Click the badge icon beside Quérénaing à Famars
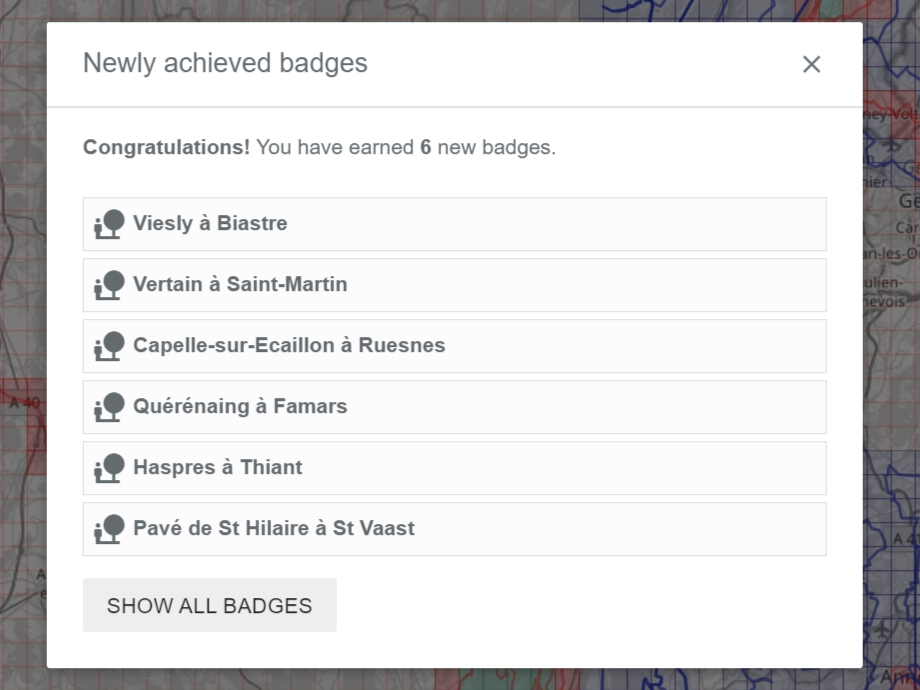The image size is (920, 690). (109, 407)
